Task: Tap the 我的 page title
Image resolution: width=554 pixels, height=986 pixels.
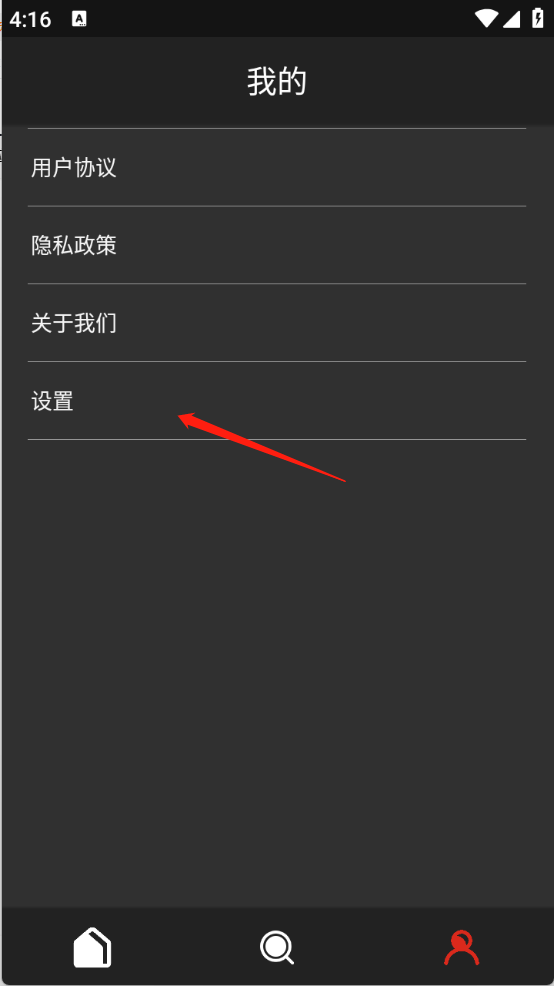Action: click(277, 82)
